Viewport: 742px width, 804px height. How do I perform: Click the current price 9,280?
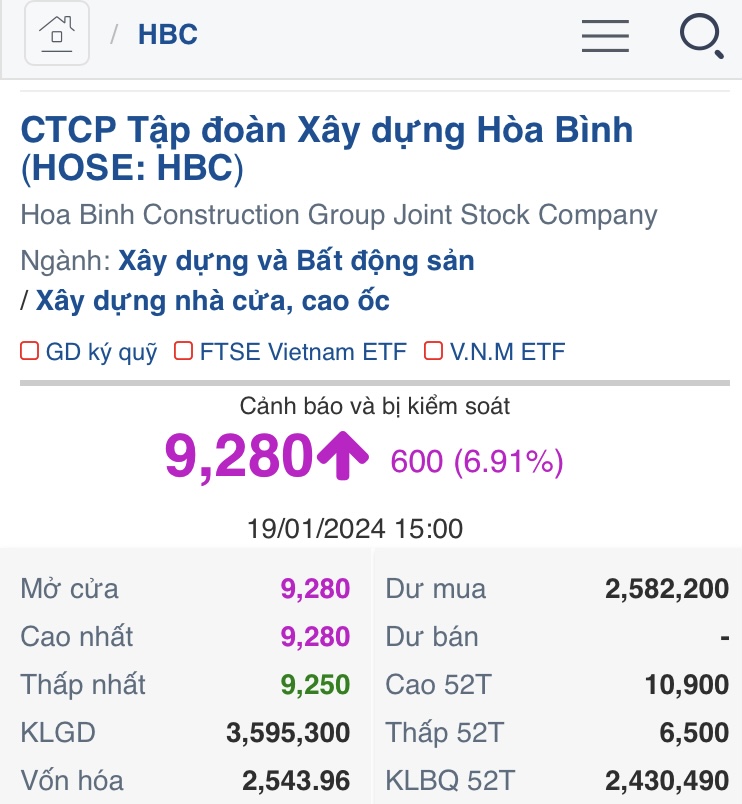239,458
